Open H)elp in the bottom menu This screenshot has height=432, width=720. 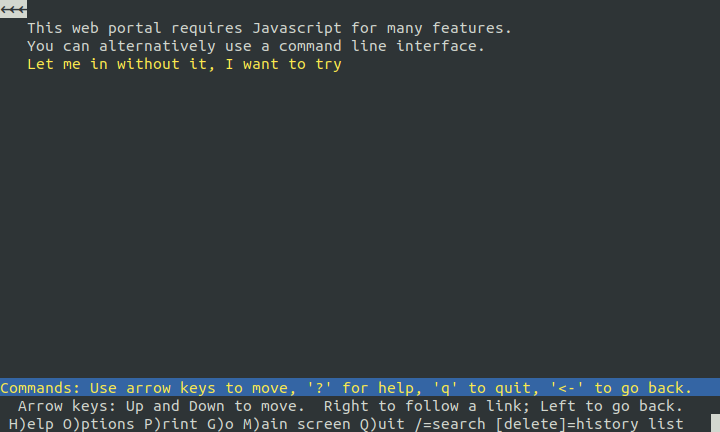31,424
